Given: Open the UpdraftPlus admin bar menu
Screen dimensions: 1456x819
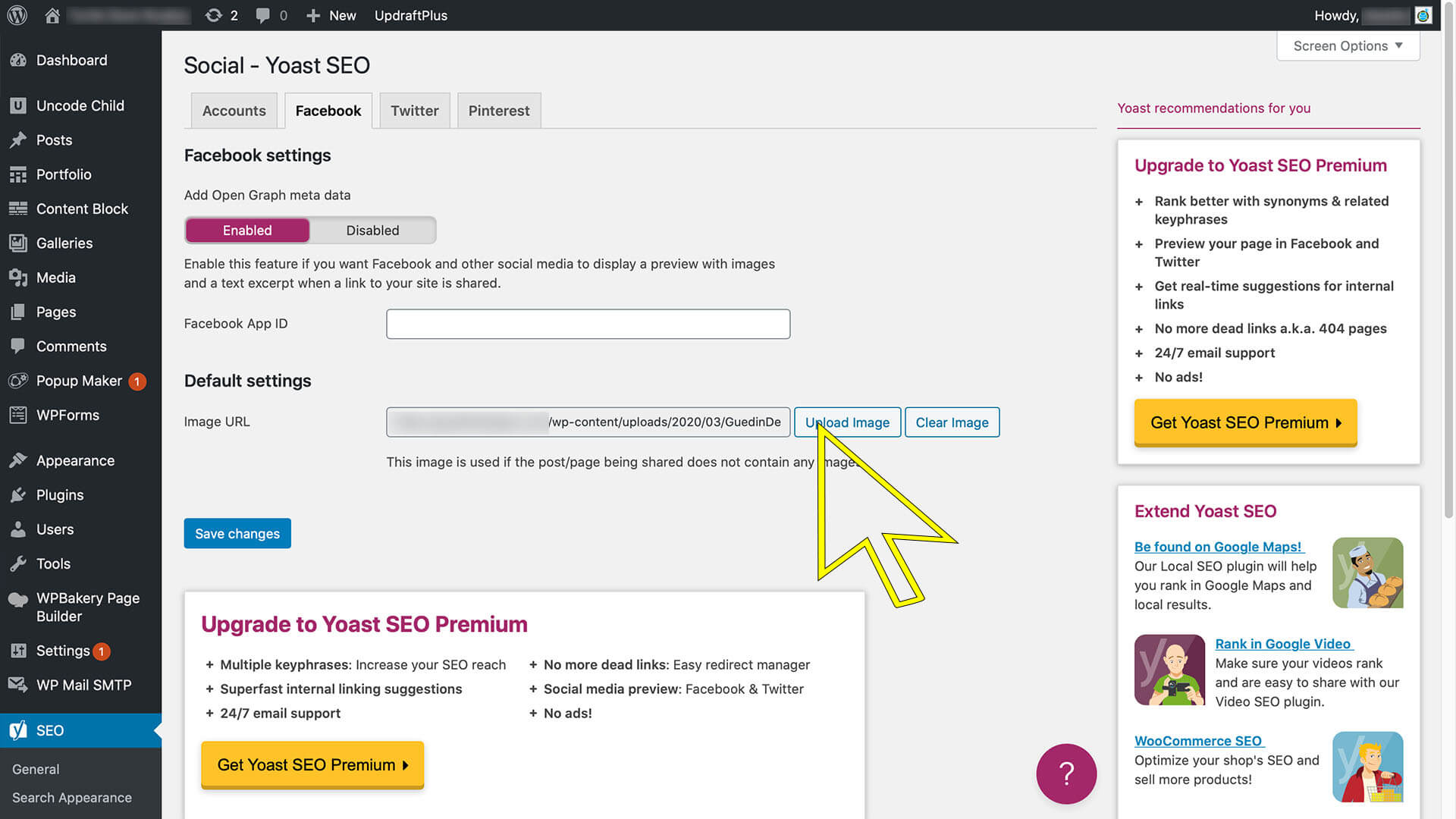Looking at the screenshot, I should pos(411,15).
